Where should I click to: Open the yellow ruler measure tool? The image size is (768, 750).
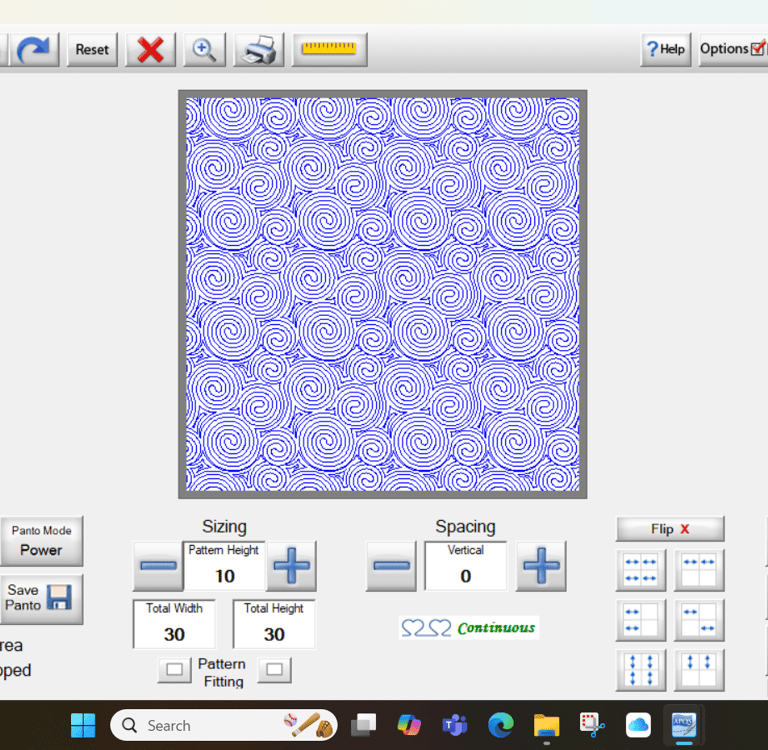pos(329,49)
